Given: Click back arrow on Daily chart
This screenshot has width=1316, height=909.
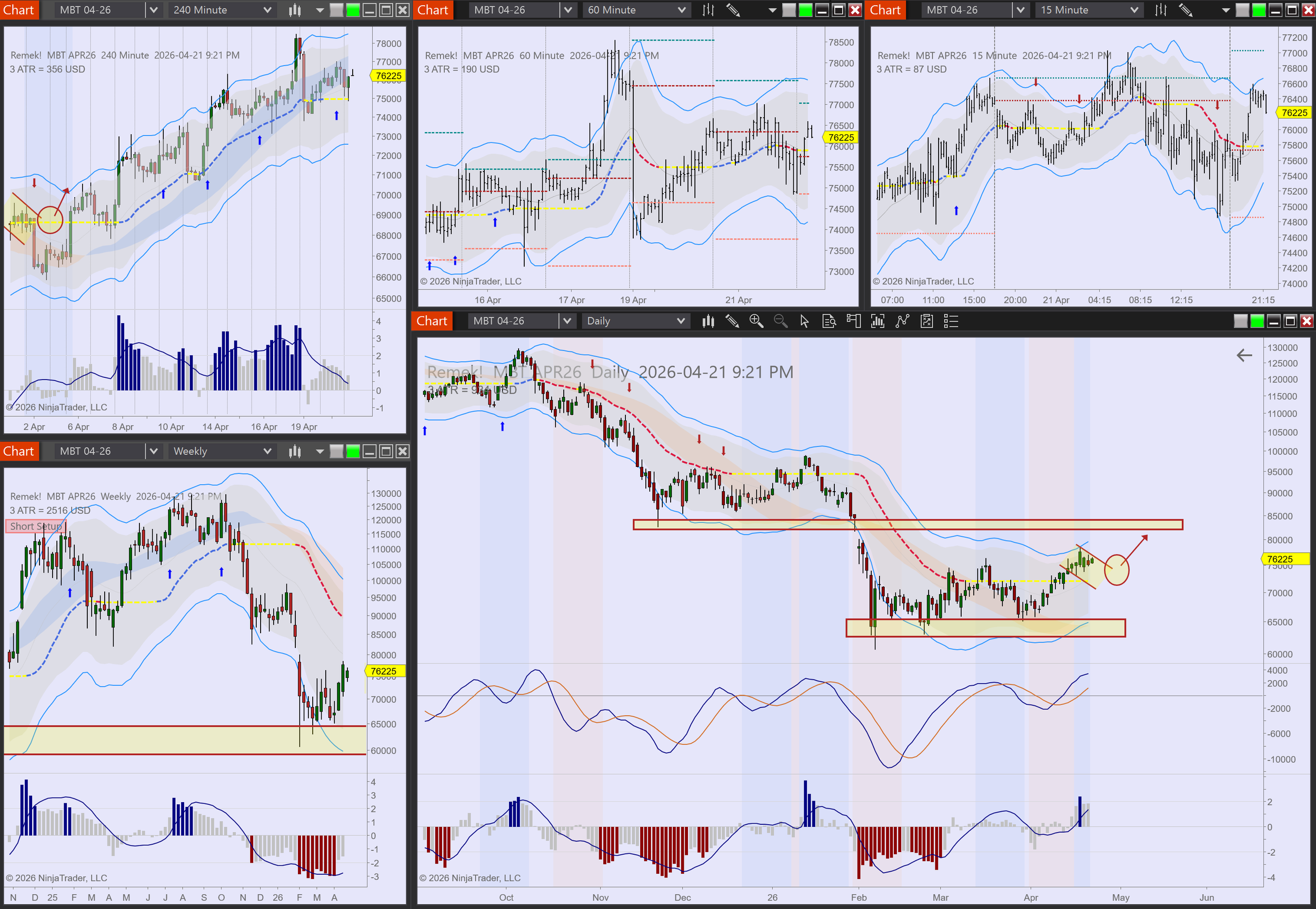Looking at the screenshot, I should [x=1244, y=355].
